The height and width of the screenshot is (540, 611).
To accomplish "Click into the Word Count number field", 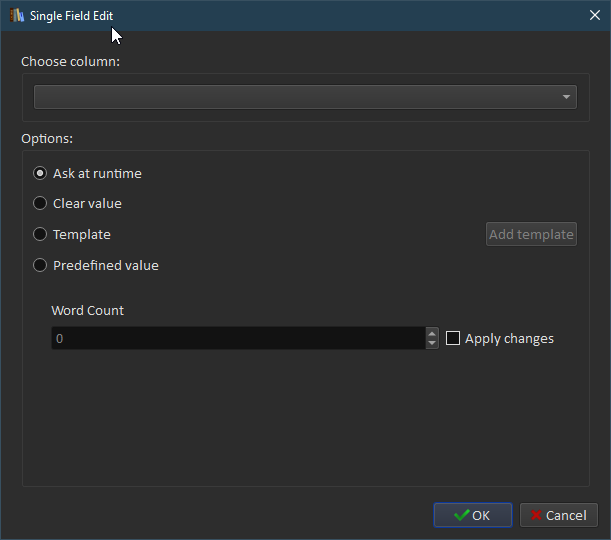I will pos(238,339).
